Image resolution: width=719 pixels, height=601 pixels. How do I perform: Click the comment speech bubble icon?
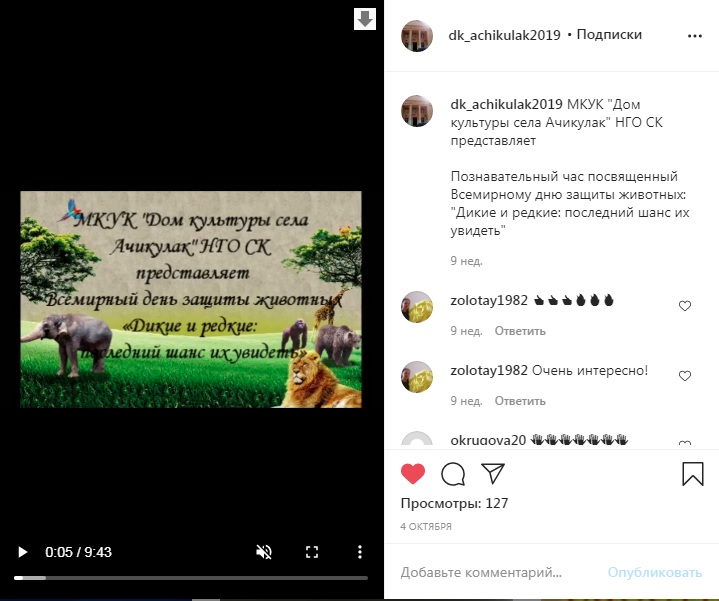coord(453,474)
